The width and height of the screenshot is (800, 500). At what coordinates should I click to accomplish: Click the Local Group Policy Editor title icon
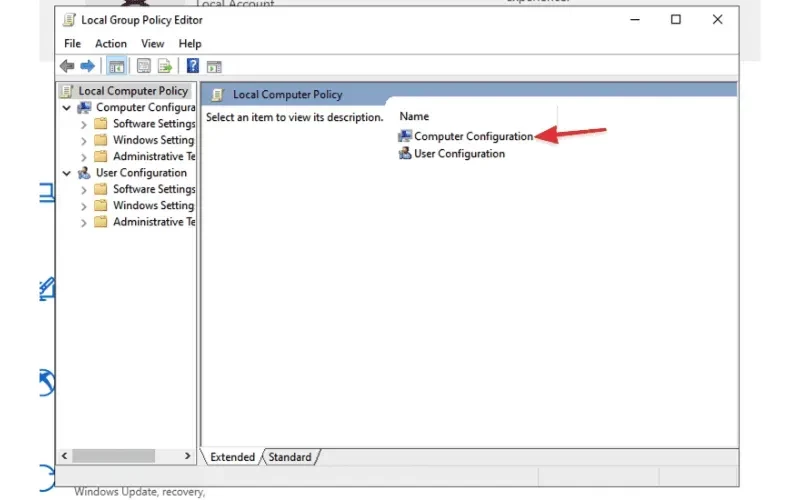[69, 20]
